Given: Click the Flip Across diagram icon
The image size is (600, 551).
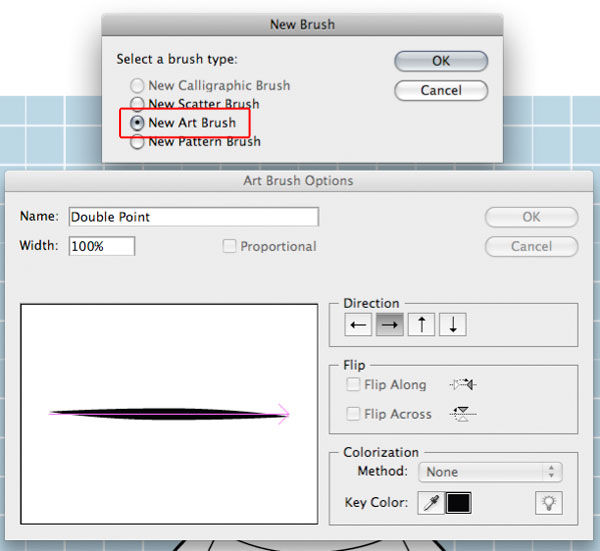Looking at the screenshot, I should [x=463, y=414].
